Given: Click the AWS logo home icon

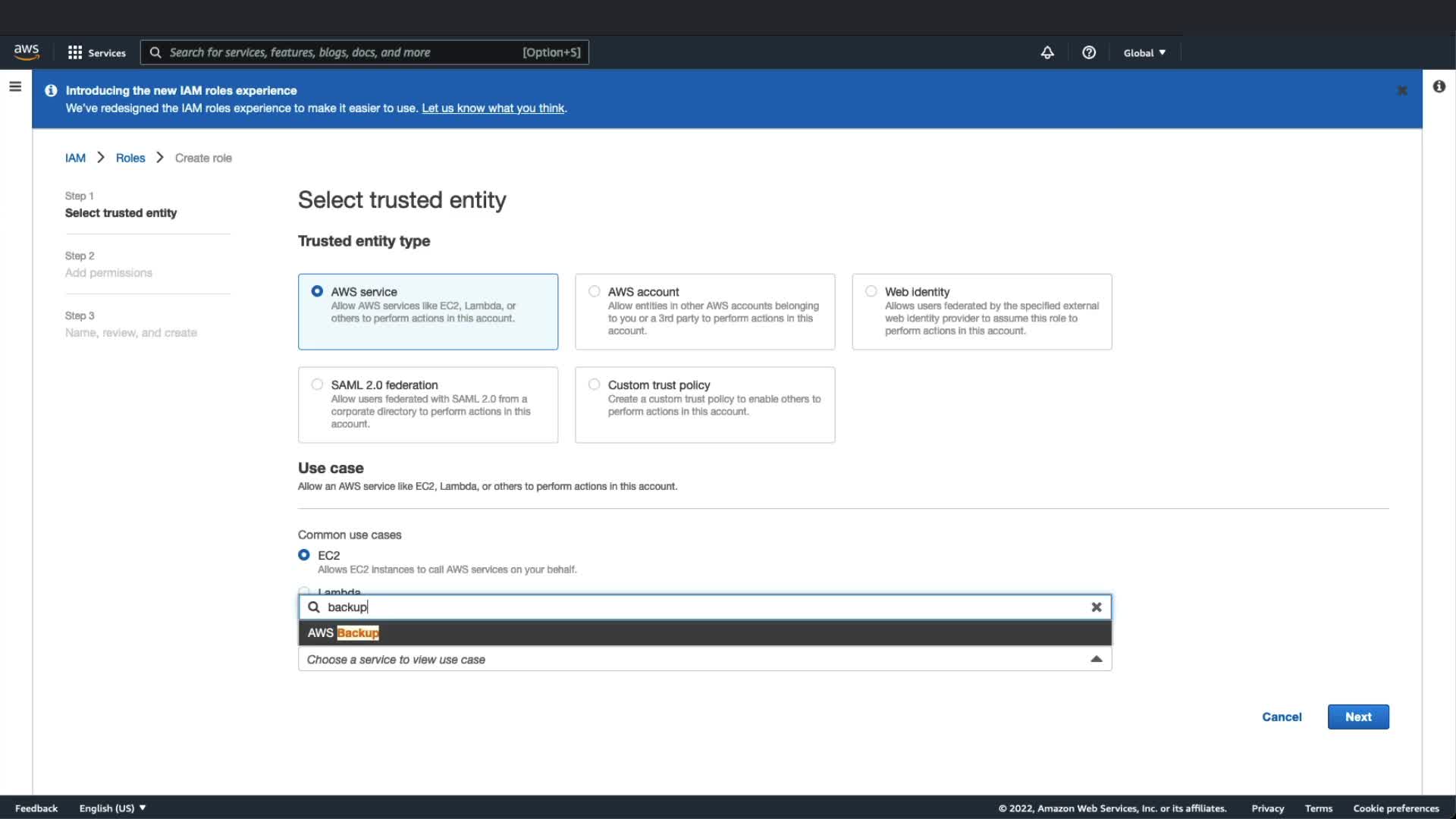Looking at the screenshot, I should (x=27, y=52).
